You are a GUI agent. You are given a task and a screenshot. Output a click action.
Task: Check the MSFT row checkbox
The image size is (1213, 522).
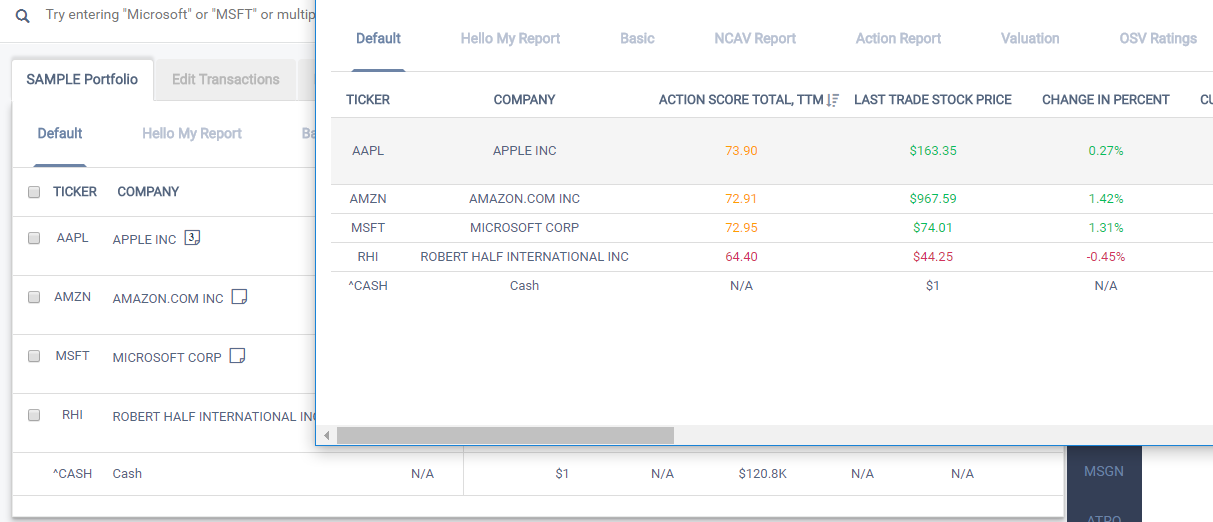pyautogui.click(x=34, y=356)
